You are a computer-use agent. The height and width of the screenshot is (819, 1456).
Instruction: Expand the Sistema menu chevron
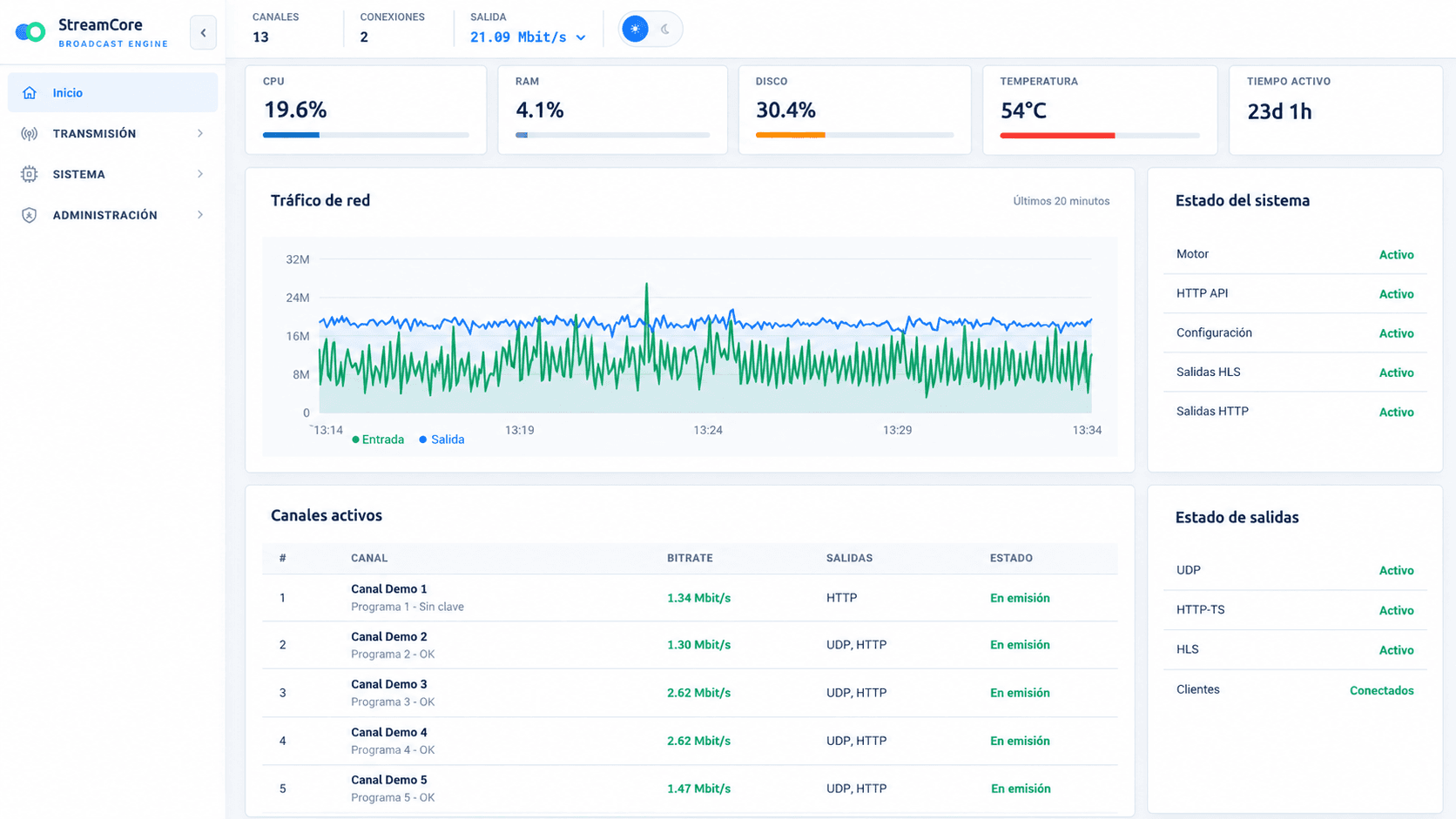pyautogui.click(x=200, y=174)
